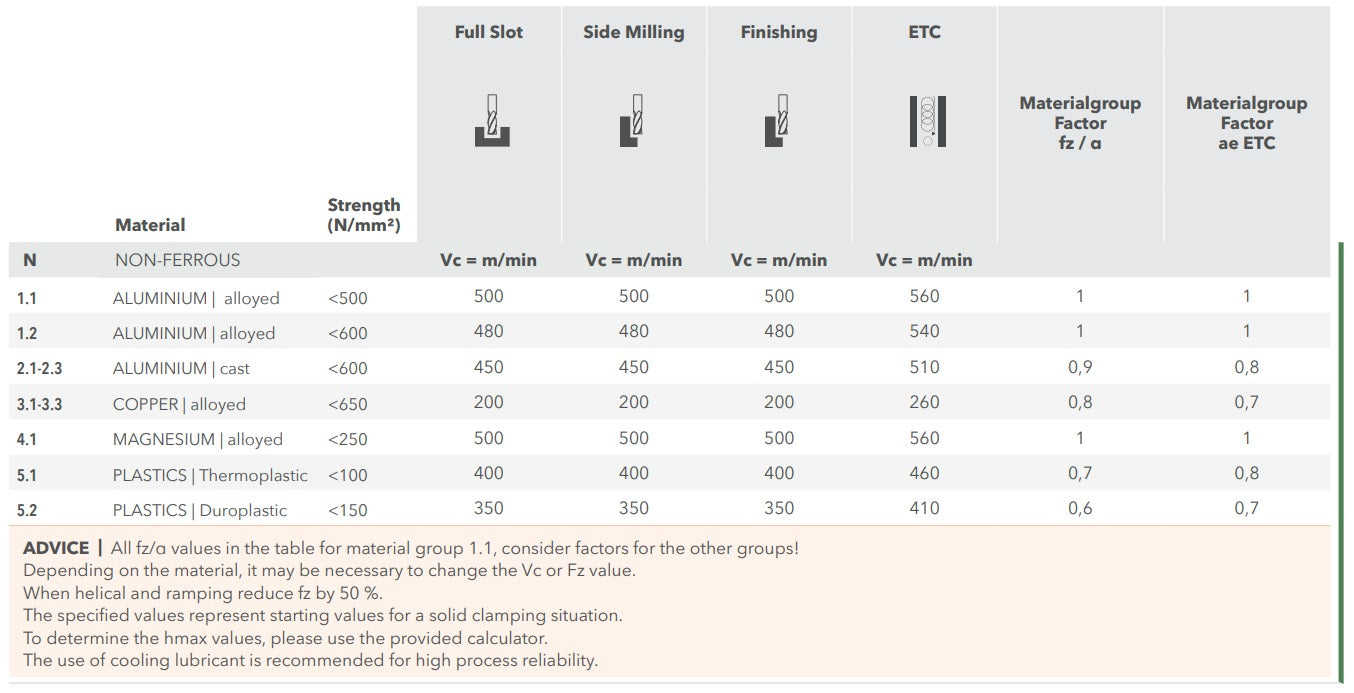The height and width of the screenshot is (693, 1354).
Task: Select the Finishing column header
Action: (x=779, y=32)
